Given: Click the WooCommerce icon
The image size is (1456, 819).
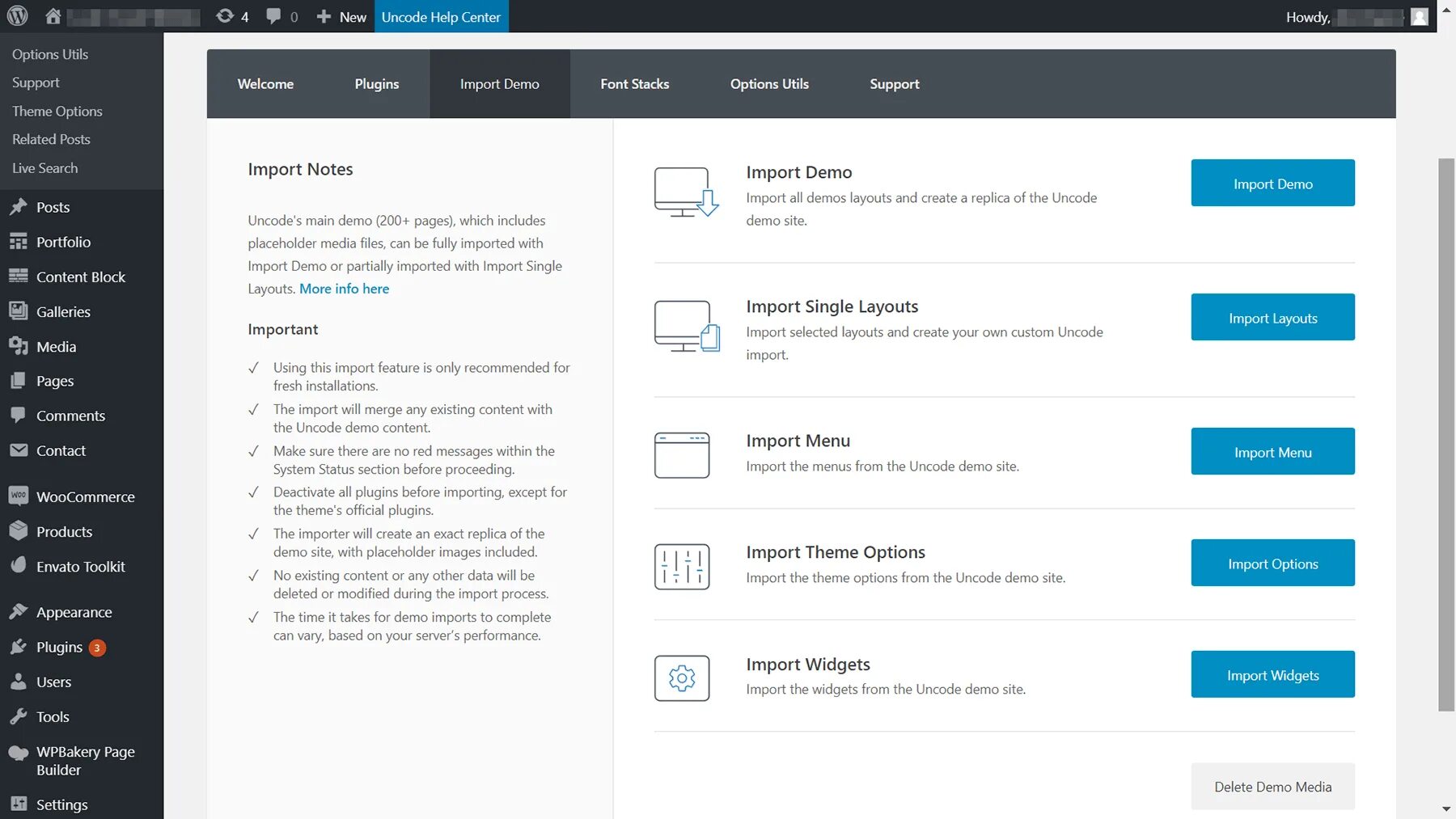Looking at the screenshot, I should pyautogui.click(x=19, y=496).
